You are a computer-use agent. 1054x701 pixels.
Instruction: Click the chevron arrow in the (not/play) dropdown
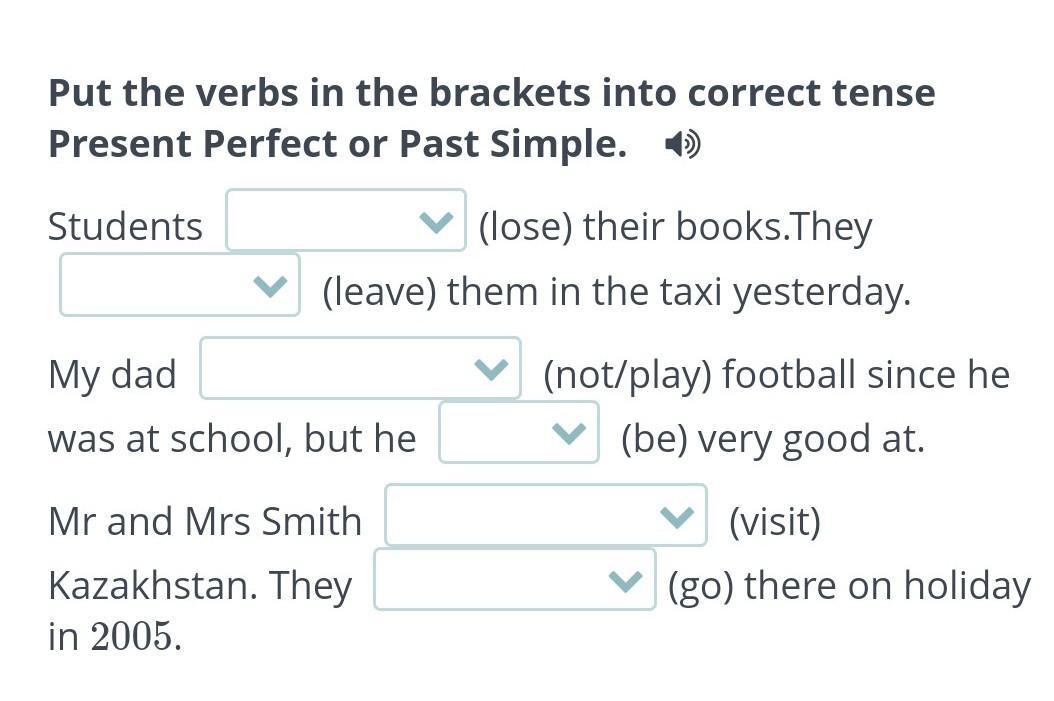(491, 369)
